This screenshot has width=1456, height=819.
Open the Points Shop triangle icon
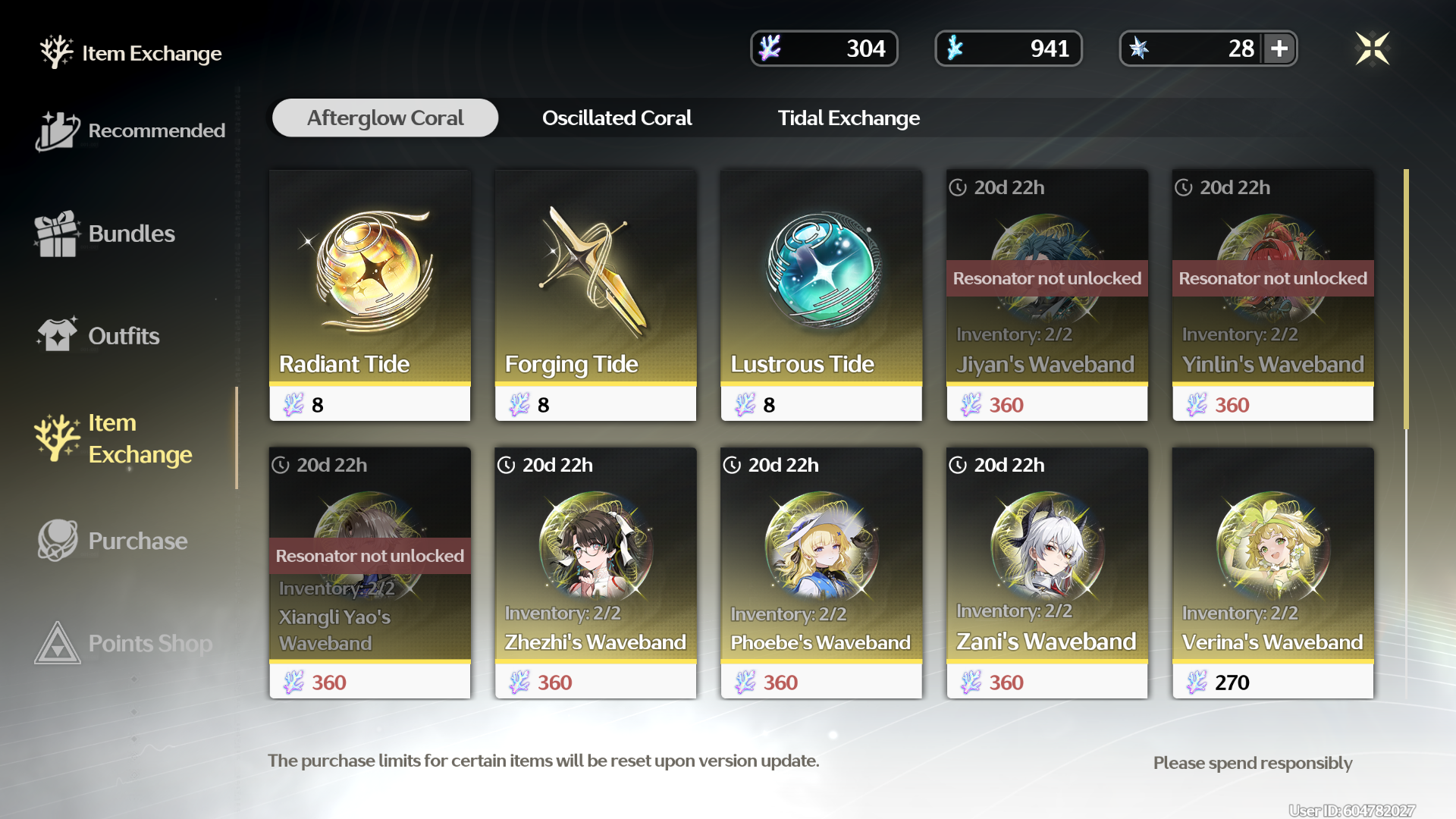click(57, 643)
